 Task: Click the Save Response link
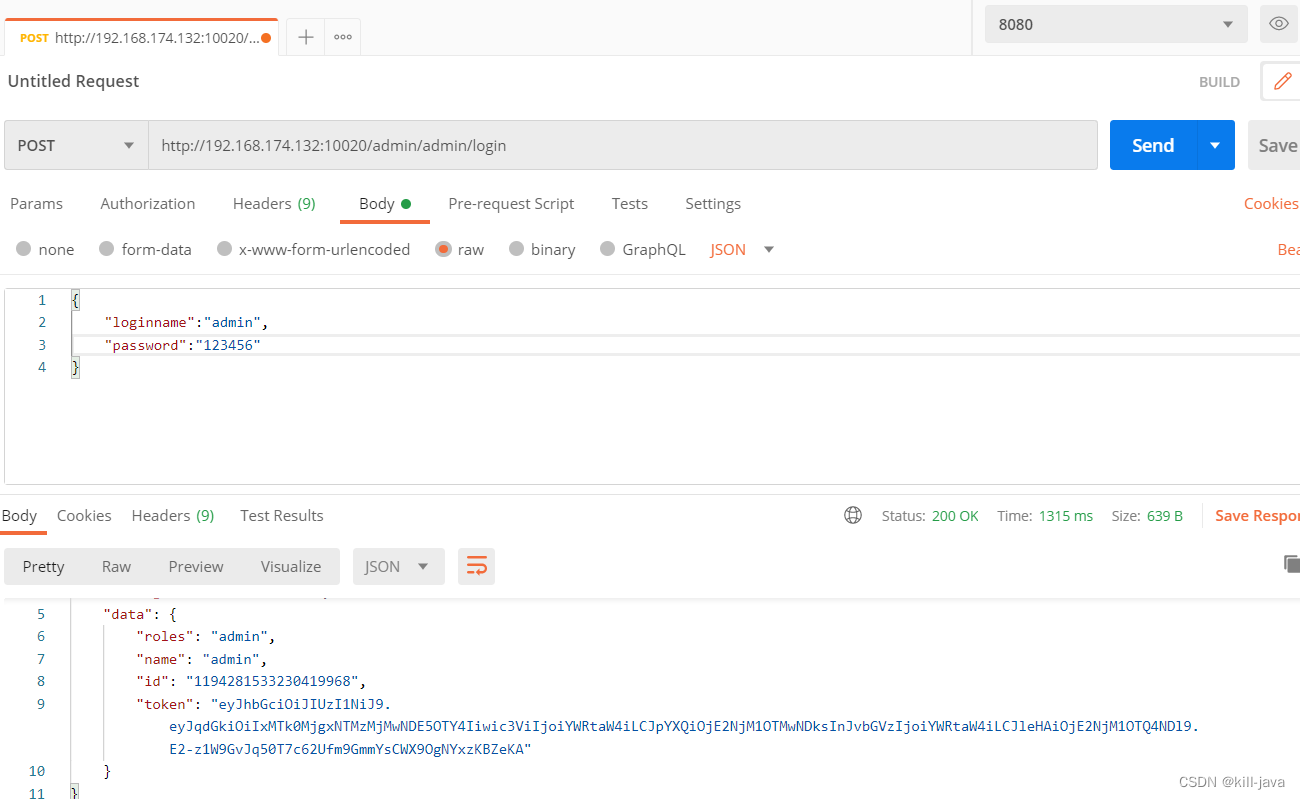pos(1257,515)
